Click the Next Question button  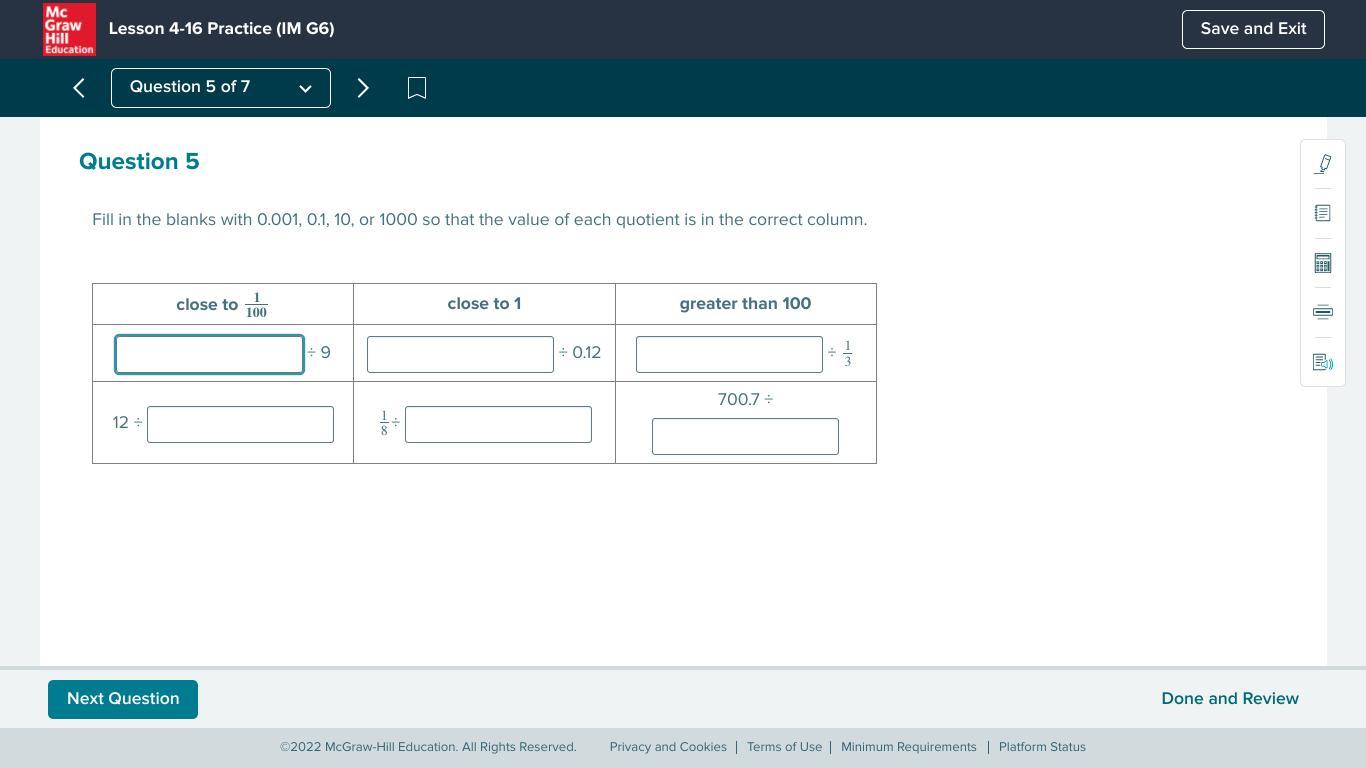click(x=123, y=699)
